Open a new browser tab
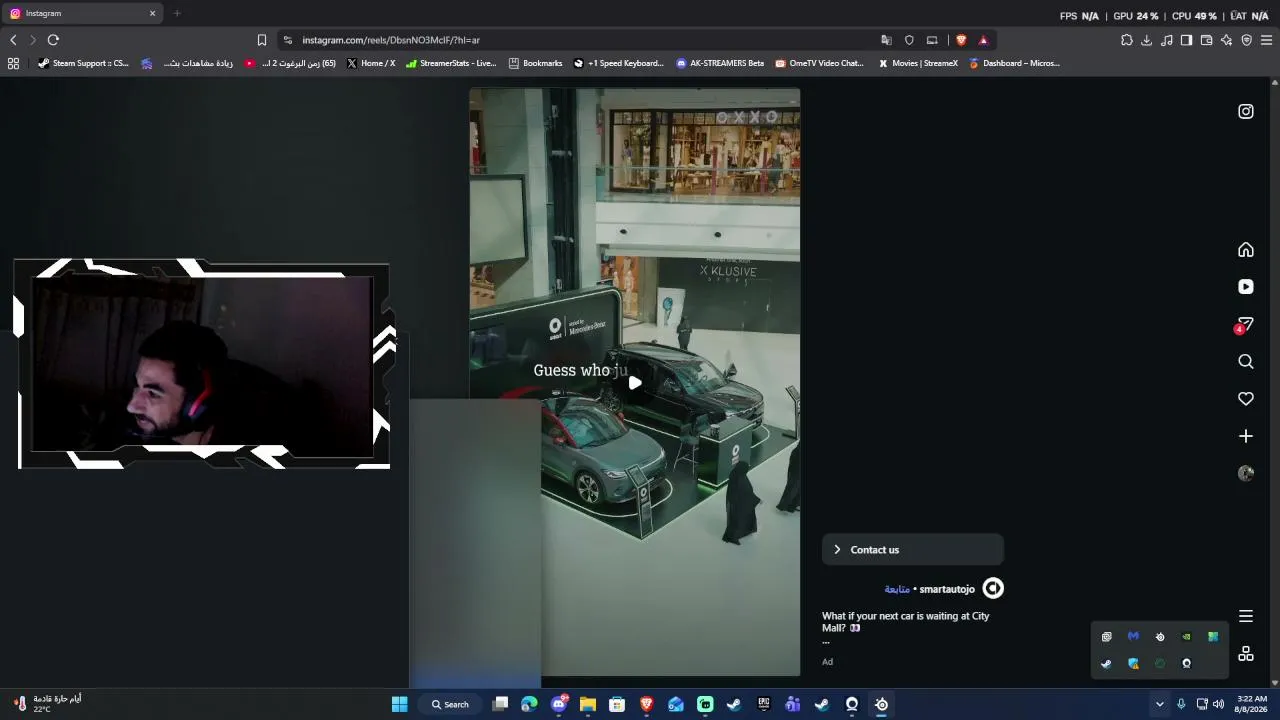The image size is (1280, 720). [x=177, y=13]
